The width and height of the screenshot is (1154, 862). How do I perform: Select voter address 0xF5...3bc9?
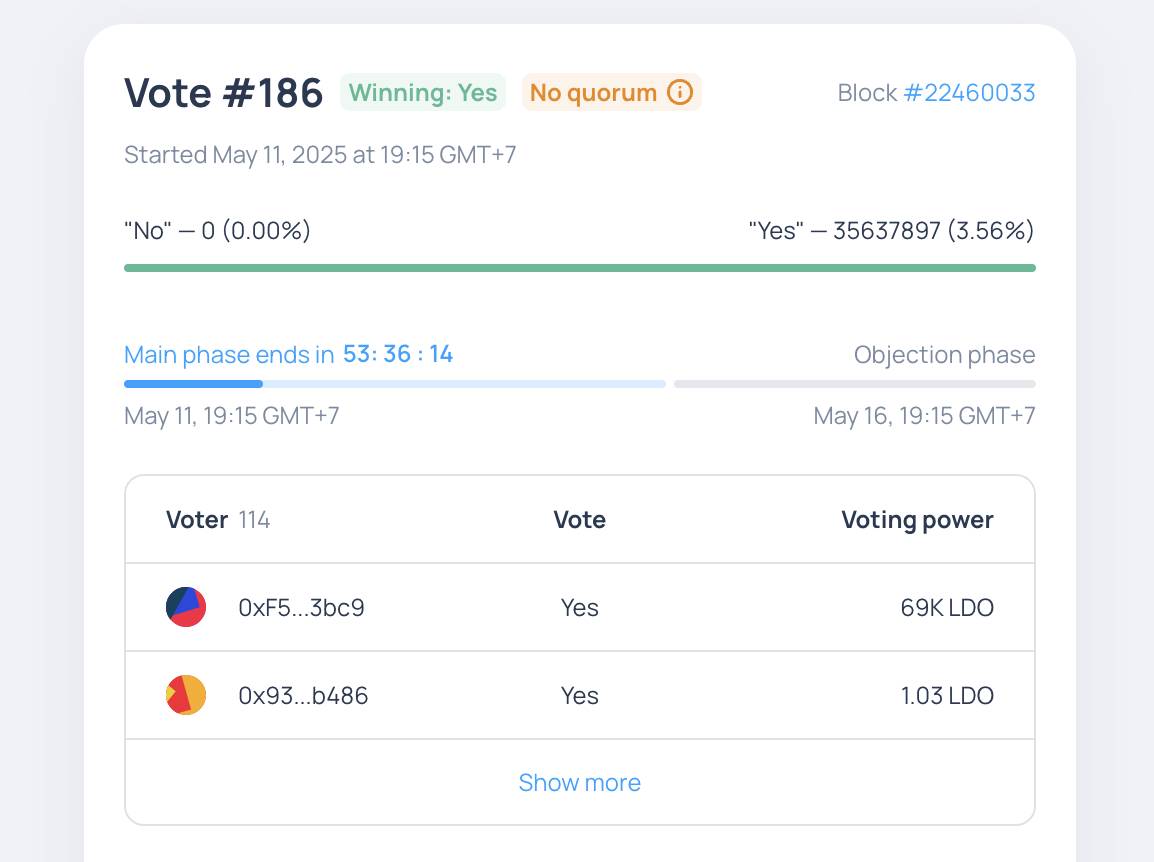301,607
